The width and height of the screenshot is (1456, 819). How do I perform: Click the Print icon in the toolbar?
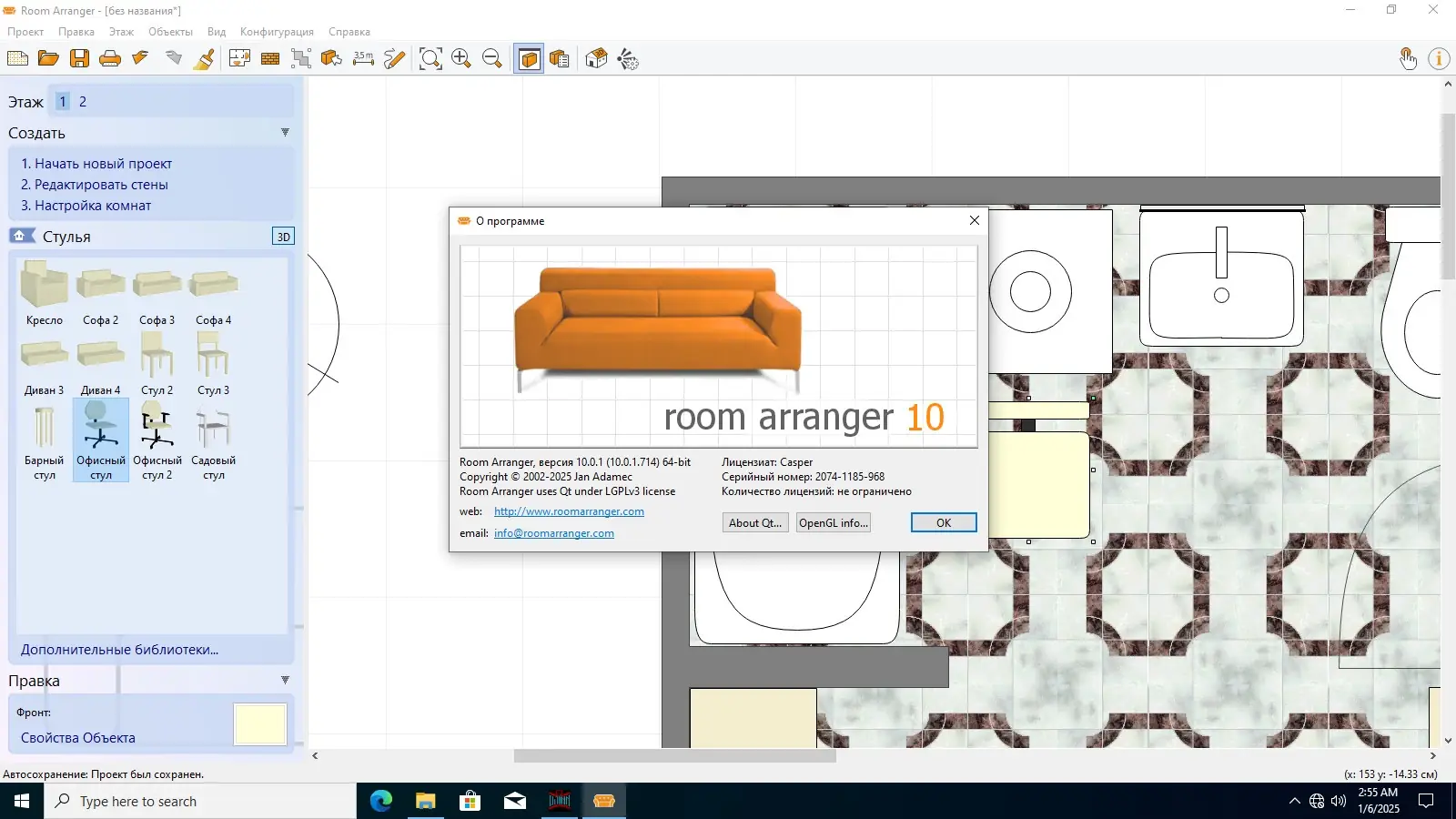(x=110, y=59)
